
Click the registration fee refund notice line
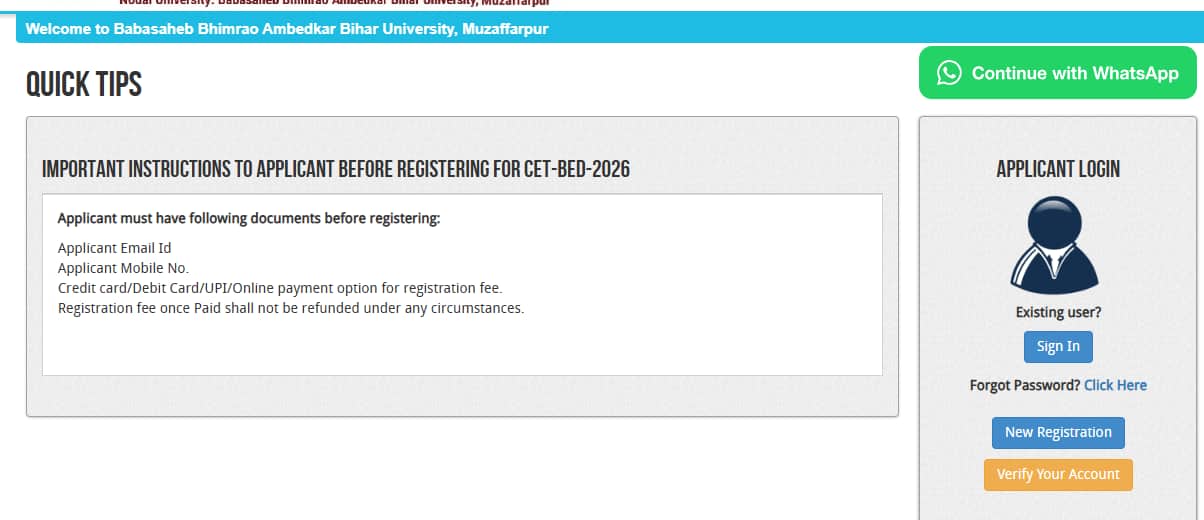click(291, 308)
